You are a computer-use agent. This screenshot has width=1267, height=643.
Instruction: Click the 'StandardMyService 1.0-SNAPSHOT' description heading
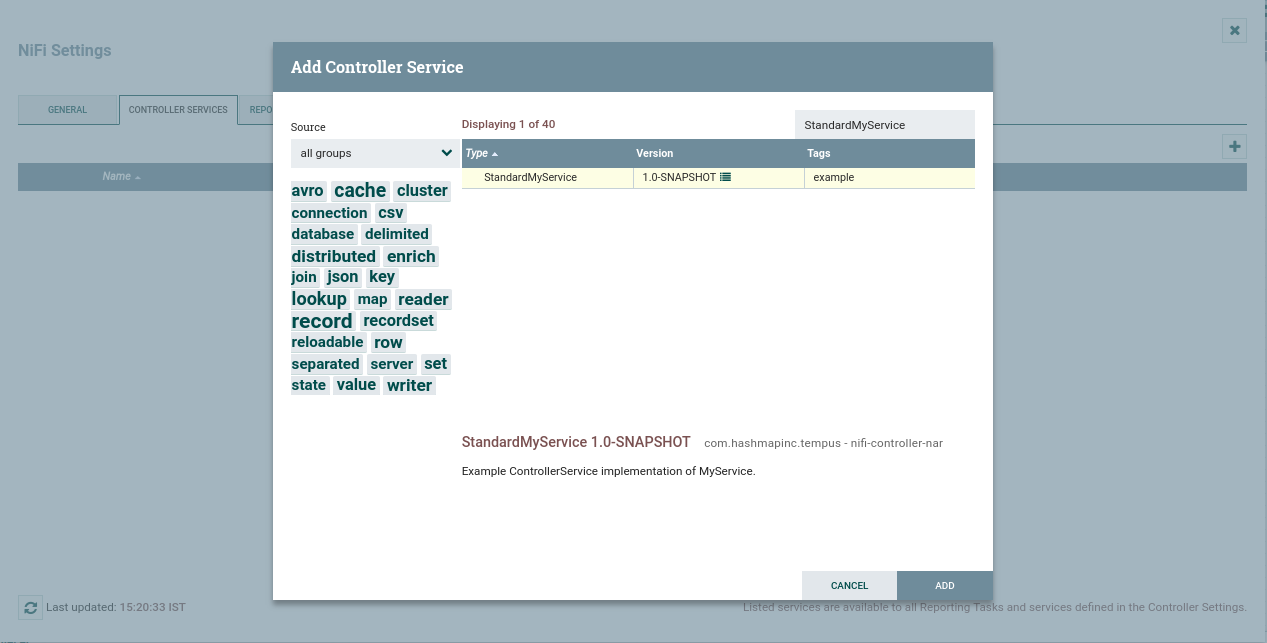(x=576, y=442)
